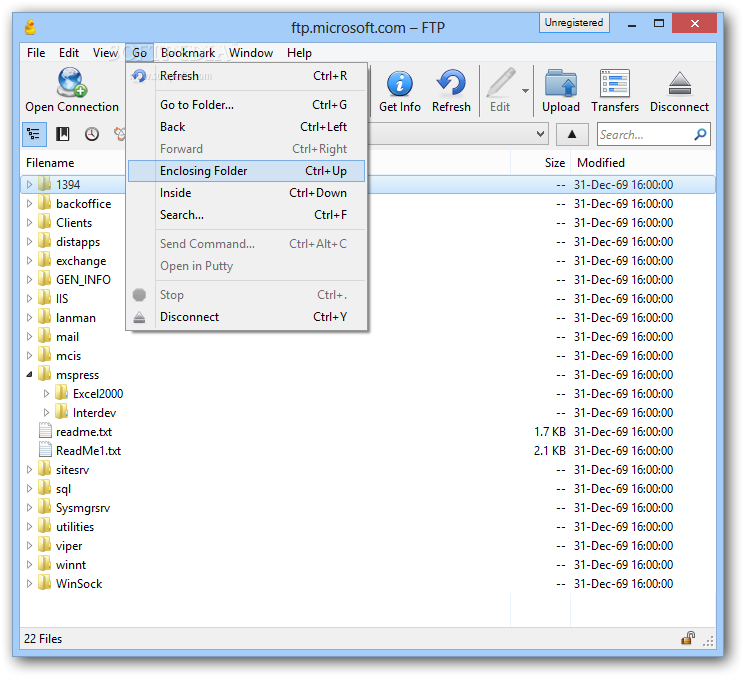The height and width of the screenshot is (677, 744).
Task: Select the IIS folder name
Action: 62,299
